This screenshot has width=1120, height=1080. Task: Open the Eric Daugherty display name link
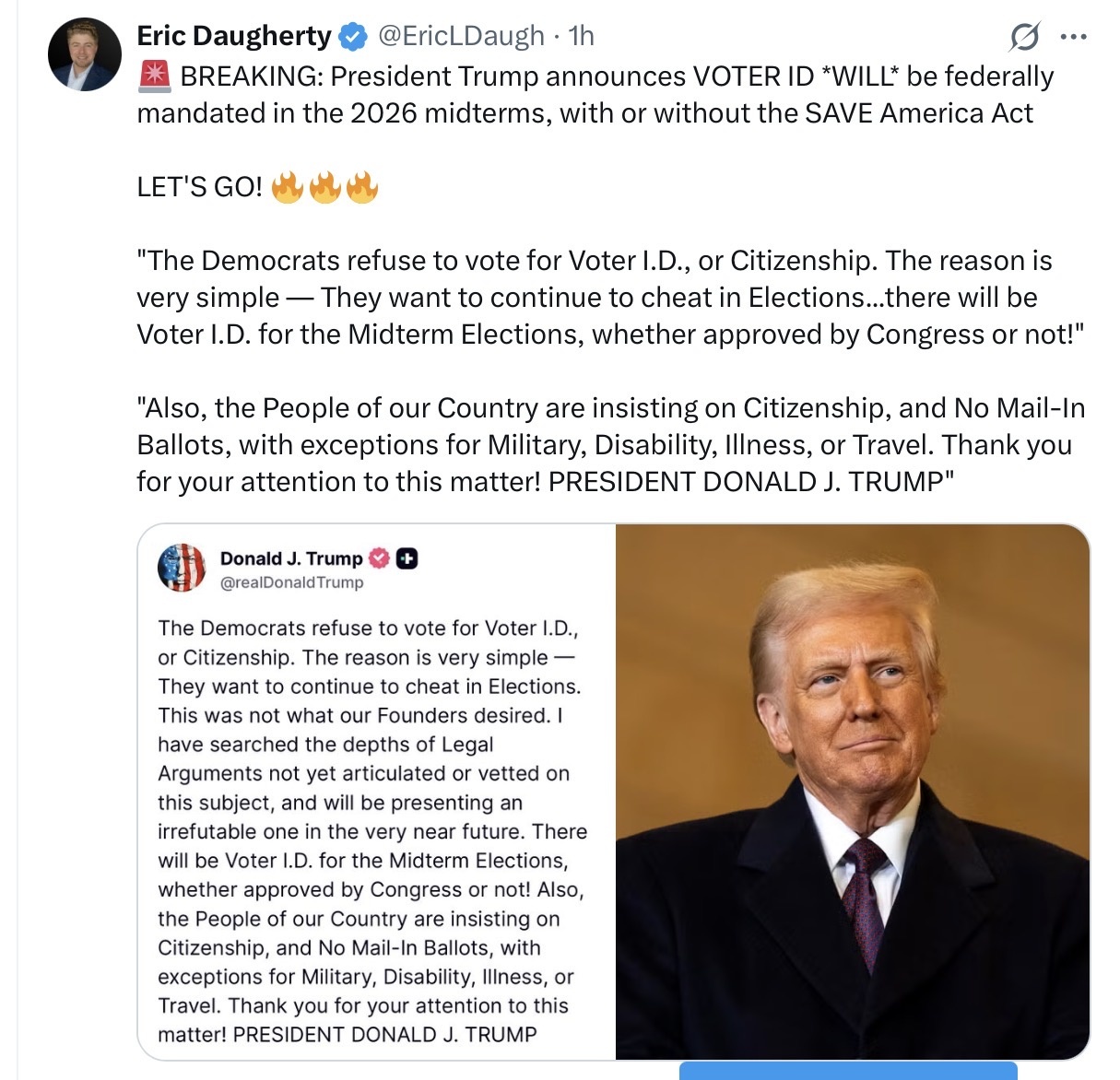[234, 36]
